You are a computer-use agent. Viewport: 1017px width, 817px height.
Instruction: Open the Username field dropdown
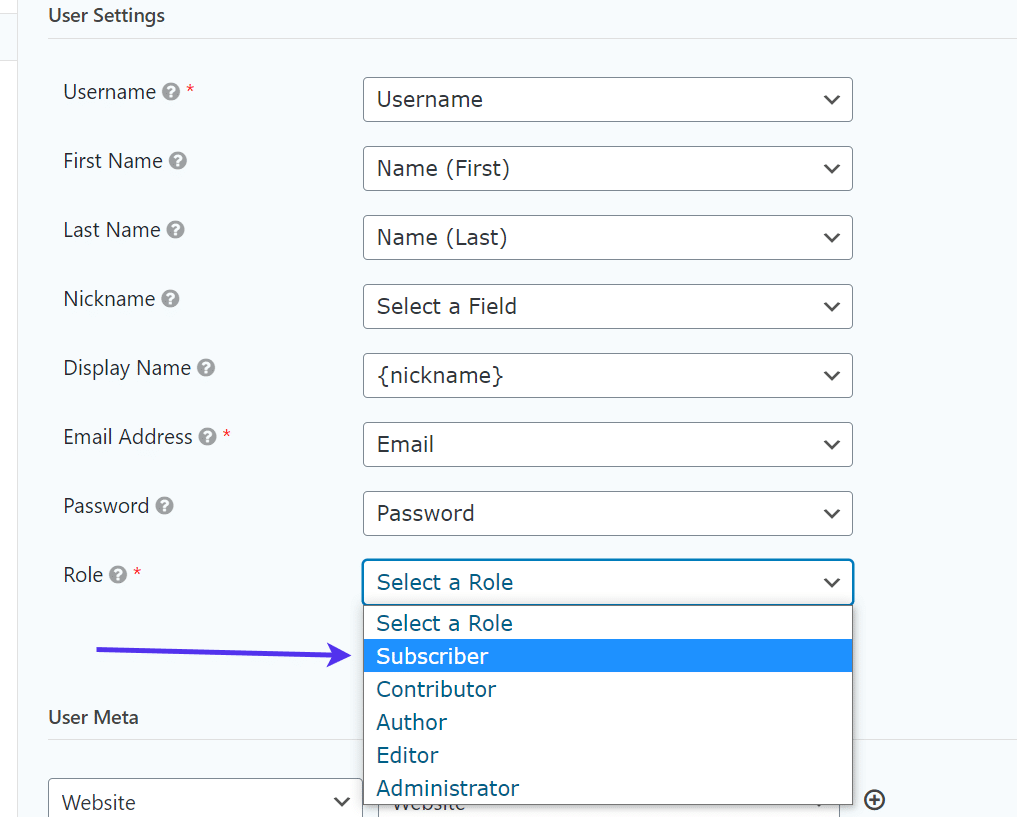click(607, 100)
